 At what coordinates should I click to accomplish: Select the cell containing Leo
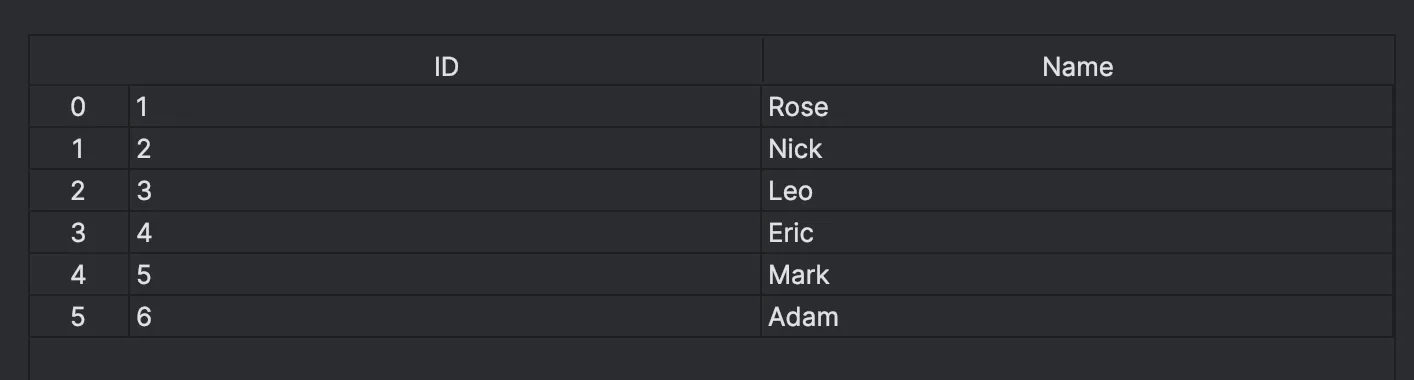point(1077,190)
